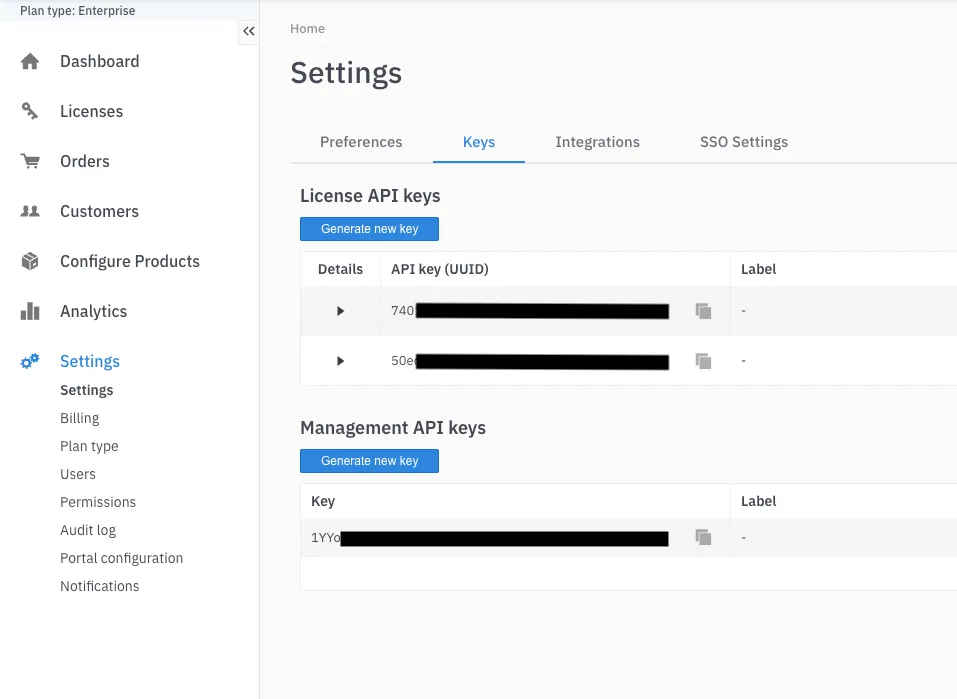
Task: Select the Licenses key icon in sidebar
Action: [31, 111]
